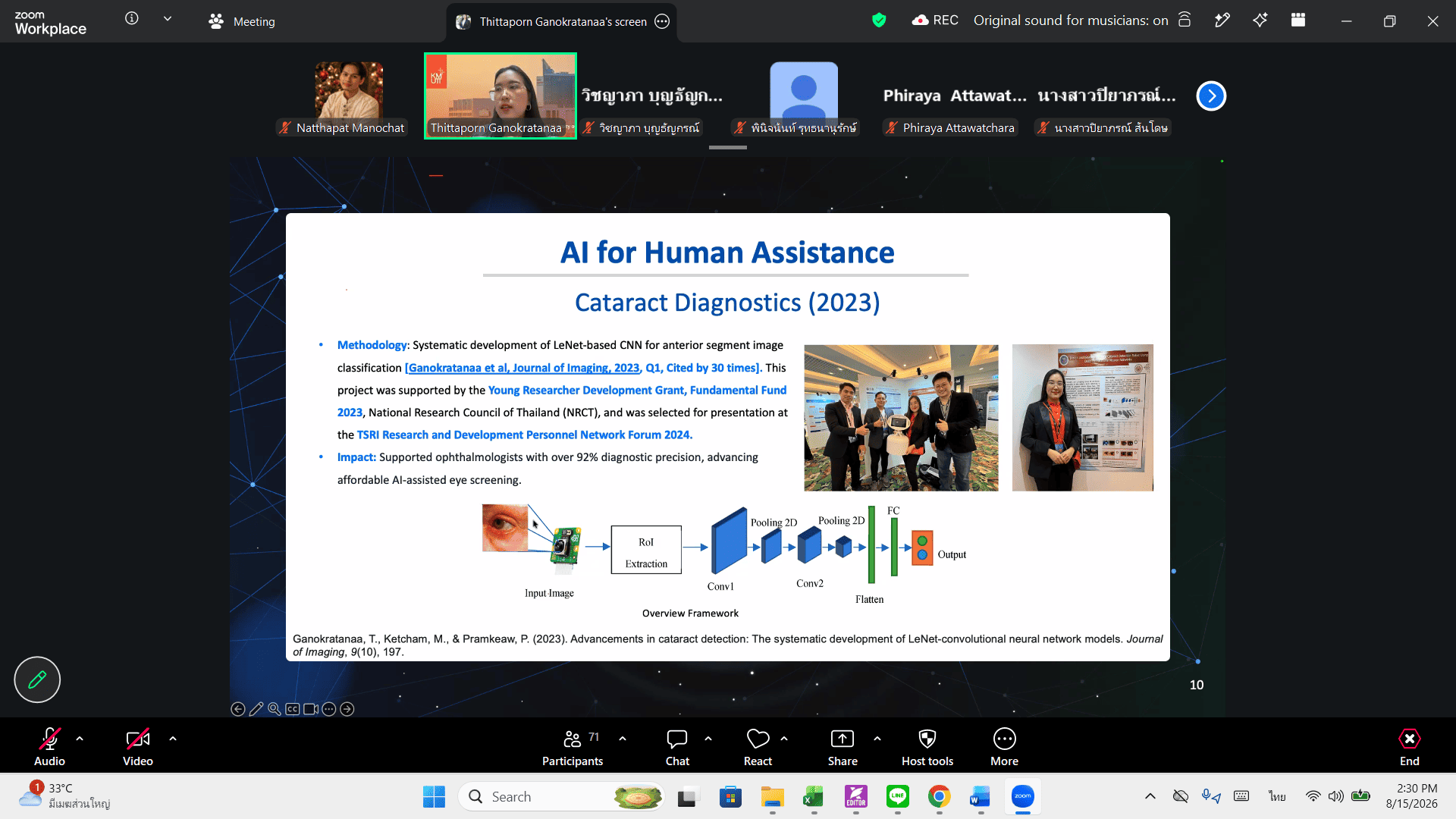Expand audio options arrow
The image size is (1456, 819).
[80, 738]
